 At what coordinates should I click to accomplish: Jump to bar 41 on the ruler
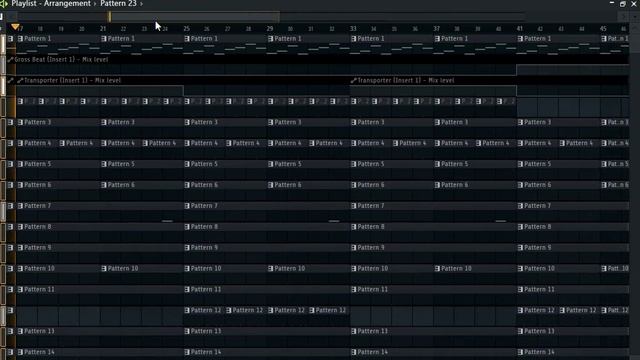click(520, 29)
